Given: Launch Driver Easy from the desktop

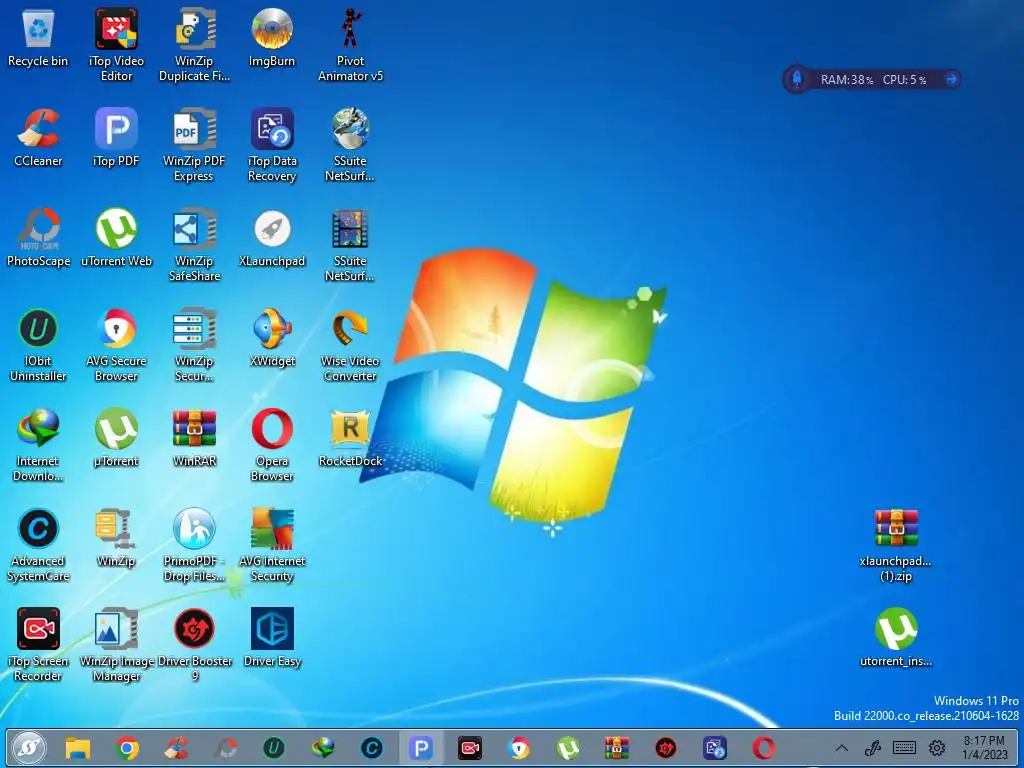Looking at the screenshot, I should coord(272,637).
